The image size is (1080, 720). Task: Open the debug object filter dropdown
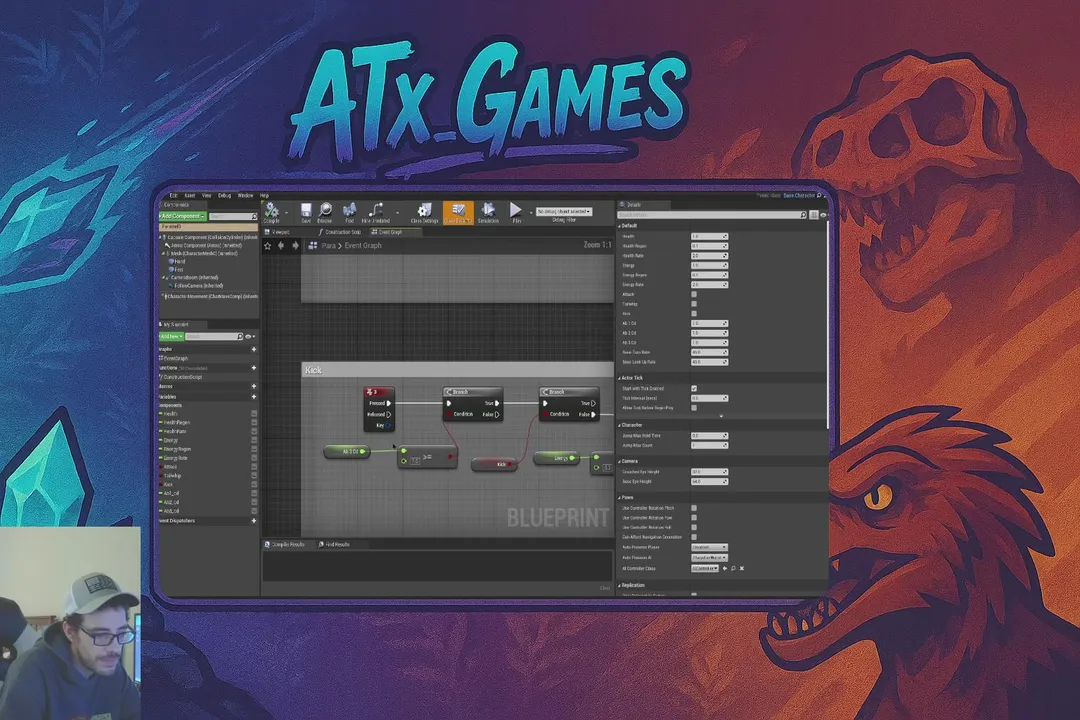coord(564,212)
